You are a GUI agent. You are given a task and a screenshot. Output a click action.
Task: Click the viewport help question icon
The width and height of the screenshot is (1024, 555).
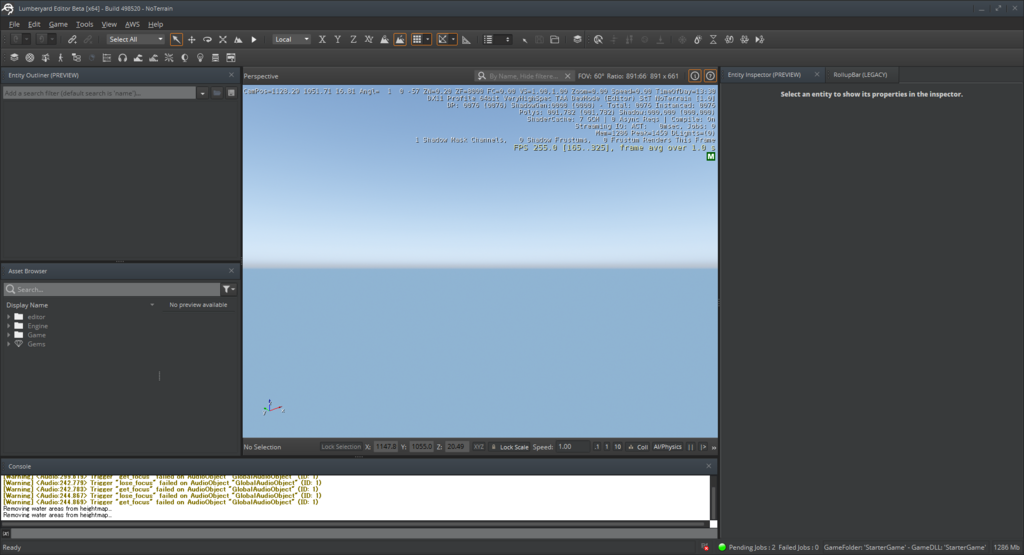tap(711, 76)
